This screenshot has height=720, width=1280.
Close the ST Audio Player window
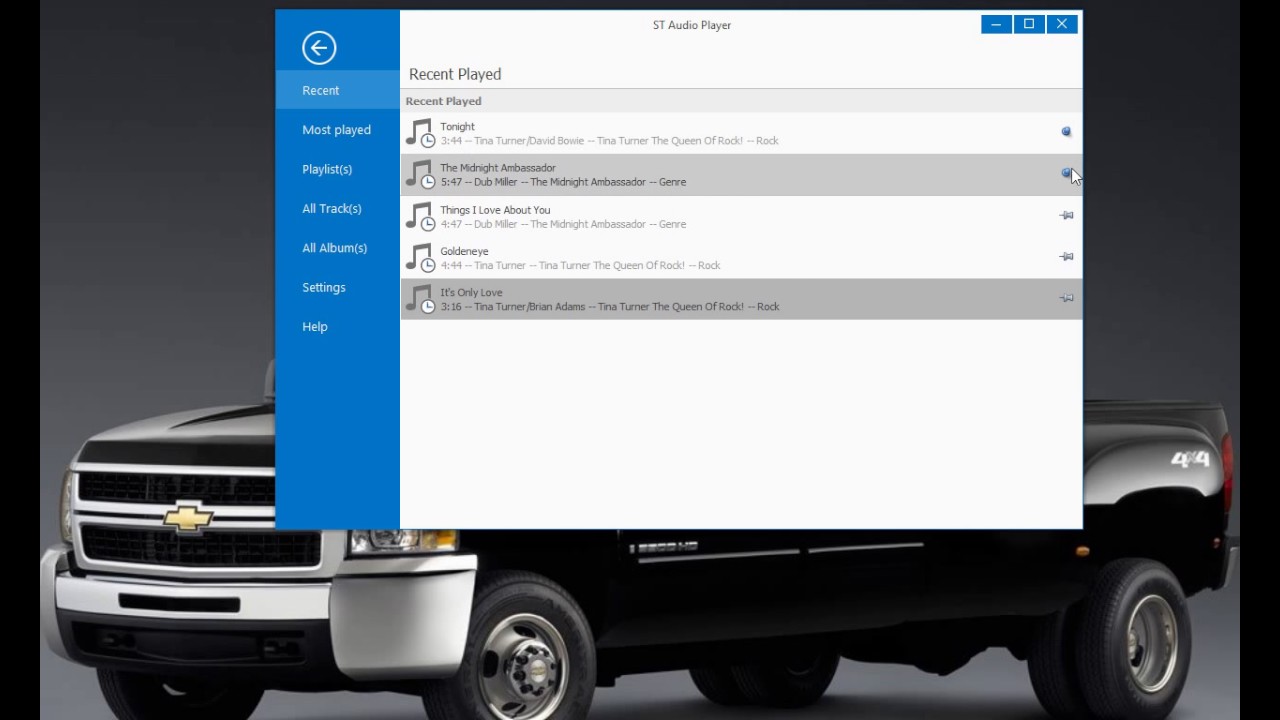[1062, 24]
